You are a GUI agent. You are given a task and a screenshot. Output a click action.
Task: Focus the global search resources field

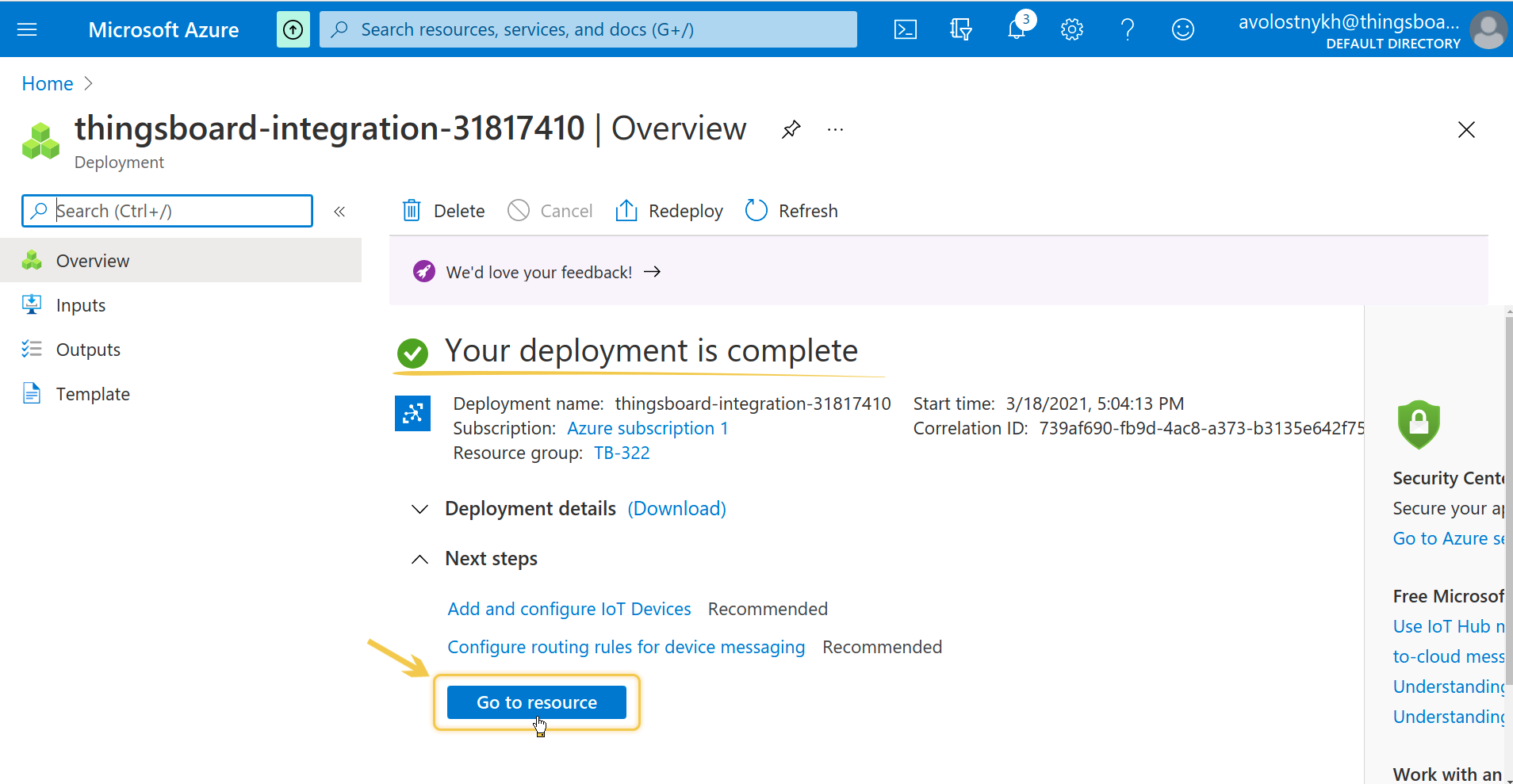tap(588, 29)
